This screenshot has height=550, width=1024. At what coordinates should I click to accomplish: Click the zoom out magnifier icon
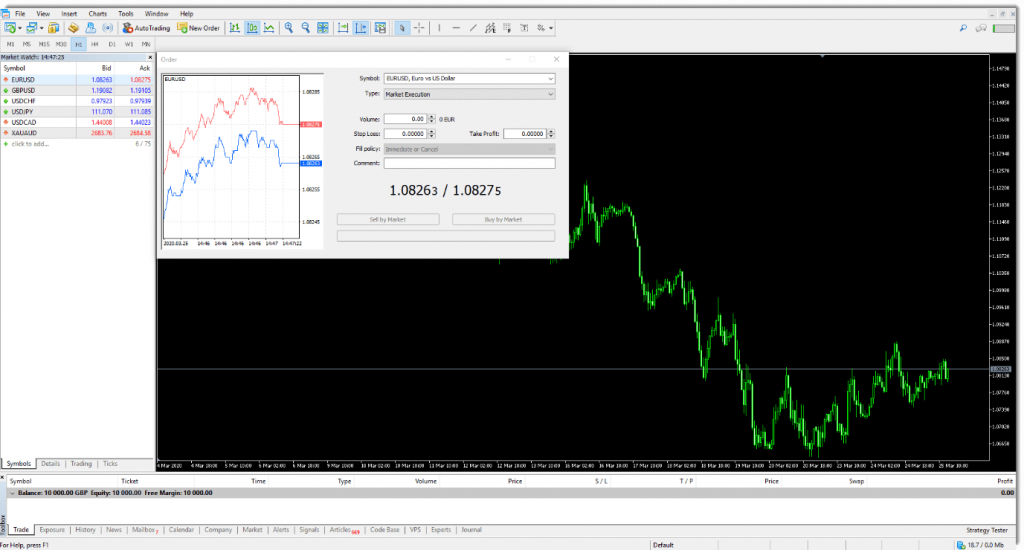pos(306,28)
